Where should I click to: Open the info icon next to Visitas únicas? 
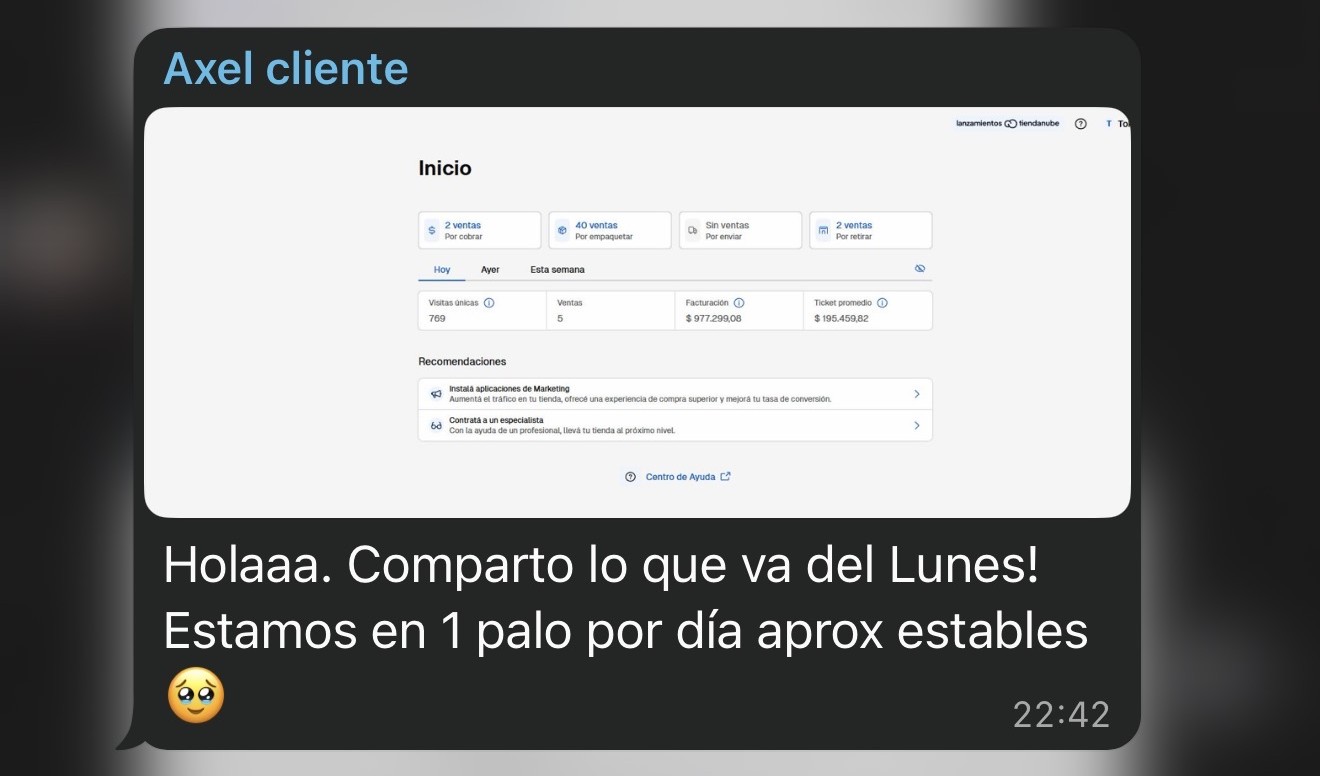(x=489, y=302)
